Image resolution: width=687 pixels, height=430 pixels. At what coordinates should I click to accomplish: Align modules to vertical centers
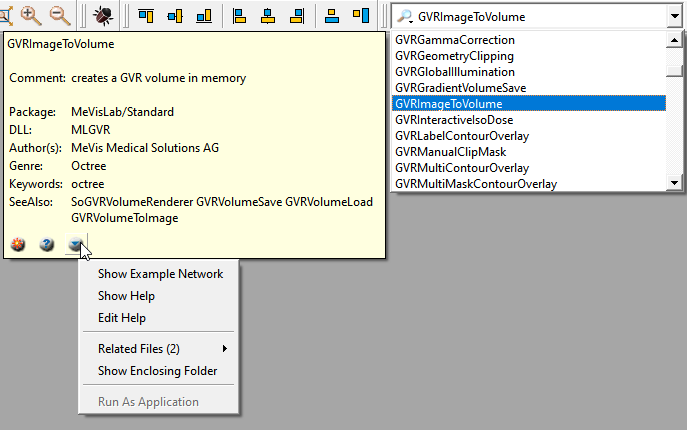click(x=175, y=16)
